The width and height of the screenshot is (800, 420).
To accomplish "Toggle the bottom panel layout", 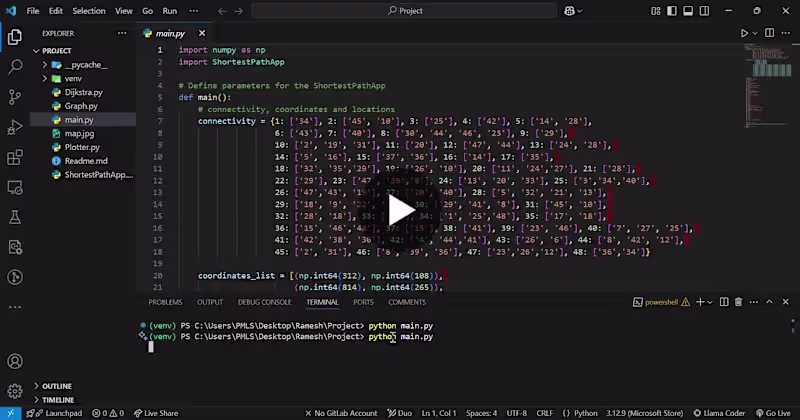I will pyautogui.click(x=688, y=11).
